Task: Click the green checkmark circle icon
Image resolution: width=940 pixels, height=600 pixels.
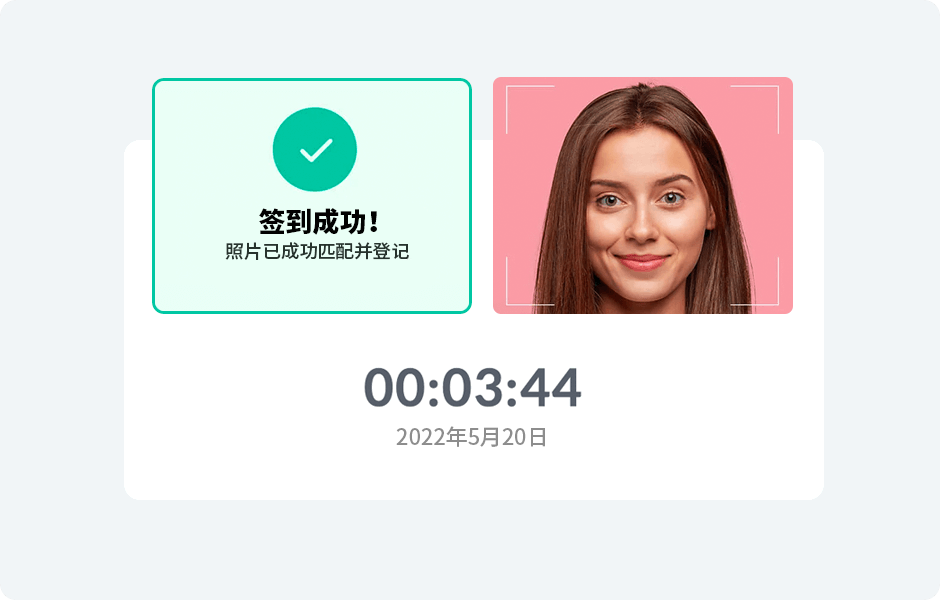Action: click(x=315, y=149)
